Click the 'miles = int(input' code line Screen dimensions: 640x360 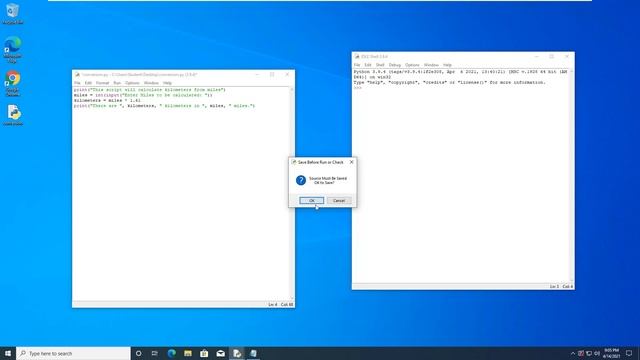[x=143, y=95]
